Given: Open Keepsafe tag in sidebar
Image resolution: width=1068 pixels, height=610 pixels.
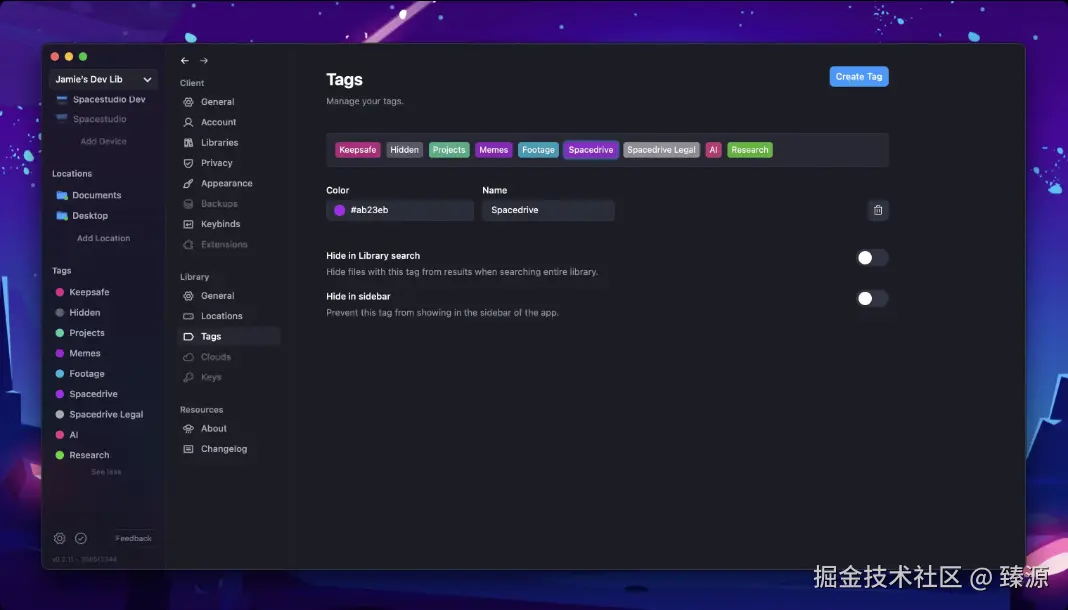Looking at the screenshot, I should [82, 292].
